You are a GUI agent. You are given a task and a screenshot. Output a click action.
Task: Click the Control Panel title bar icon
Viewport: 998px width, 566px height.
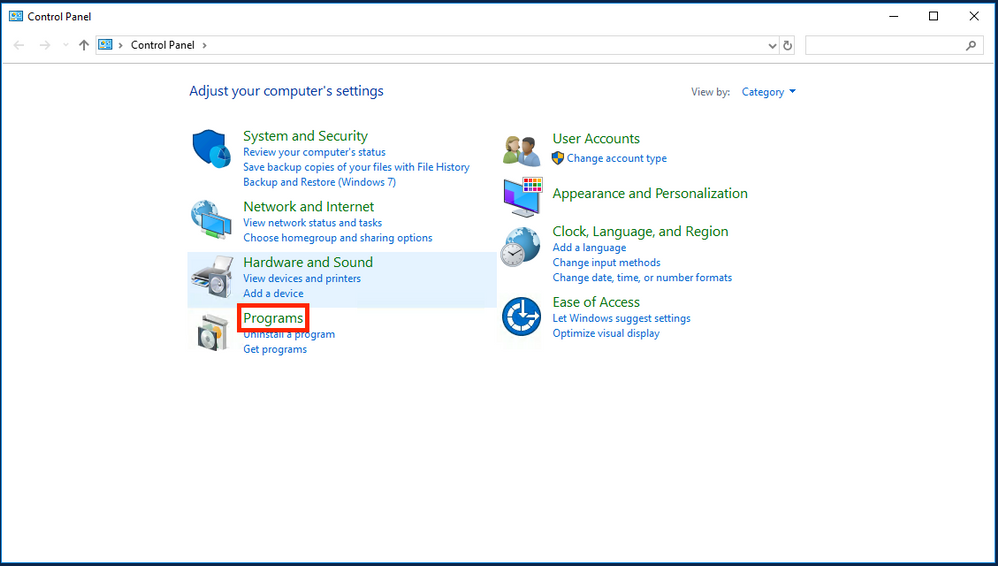click(16, 17)
